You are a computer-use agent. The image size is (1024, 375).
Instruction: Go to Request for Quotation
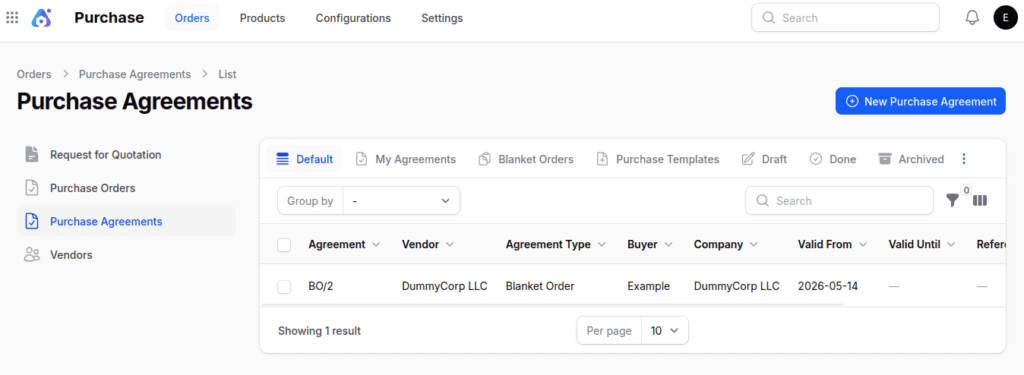coord(126,155)
